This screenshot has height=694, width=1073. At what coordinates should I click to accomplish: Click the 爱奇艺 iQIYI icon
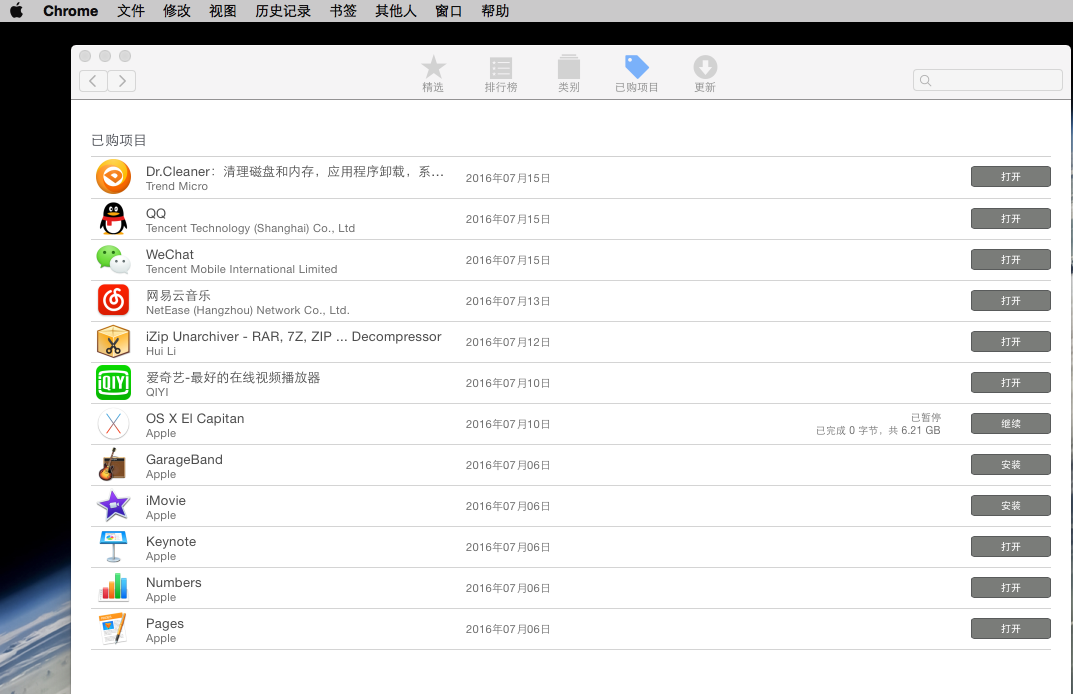114,383
